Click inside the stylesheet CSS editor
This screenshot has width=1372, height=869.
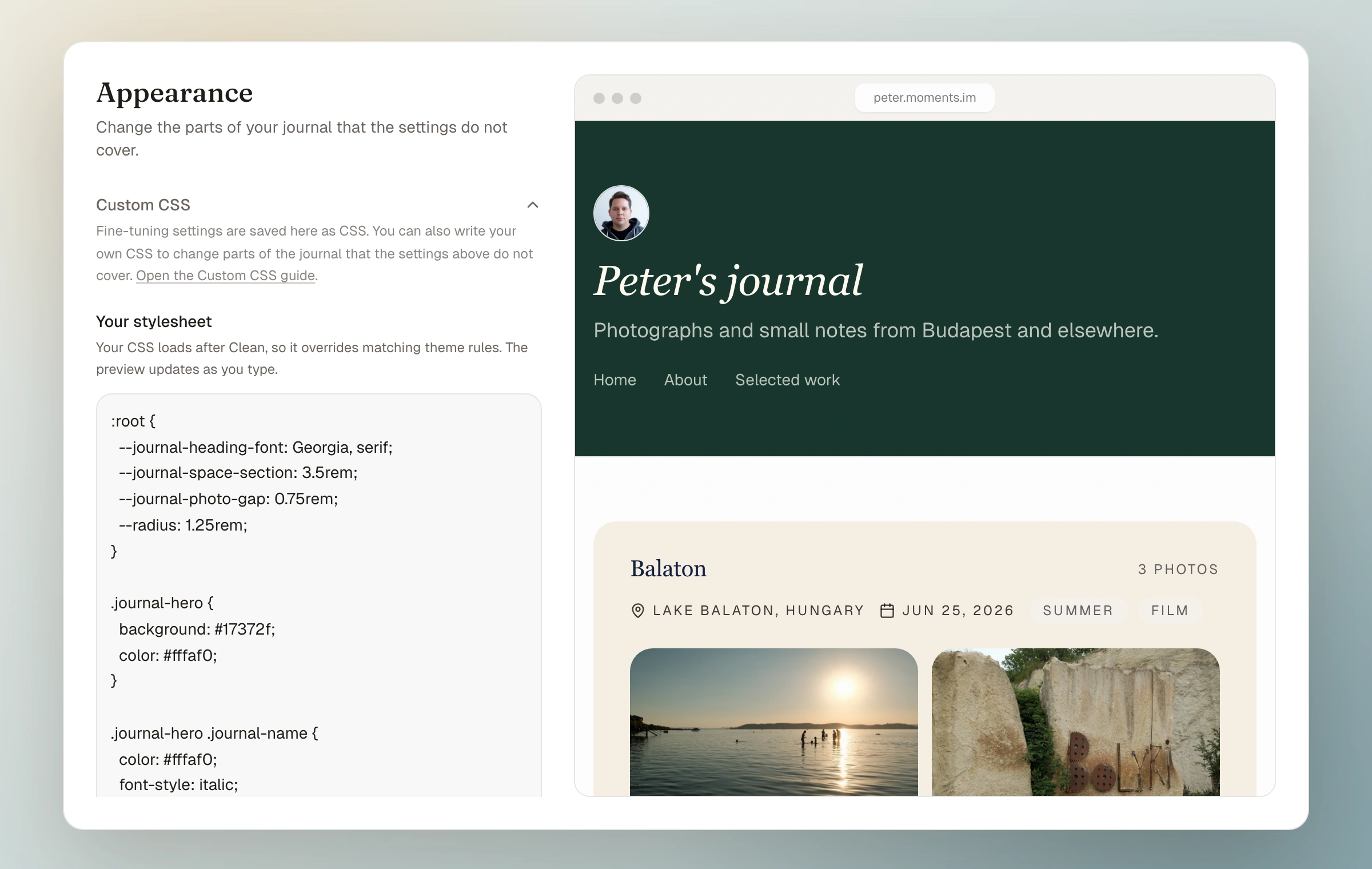pos(319,595)
